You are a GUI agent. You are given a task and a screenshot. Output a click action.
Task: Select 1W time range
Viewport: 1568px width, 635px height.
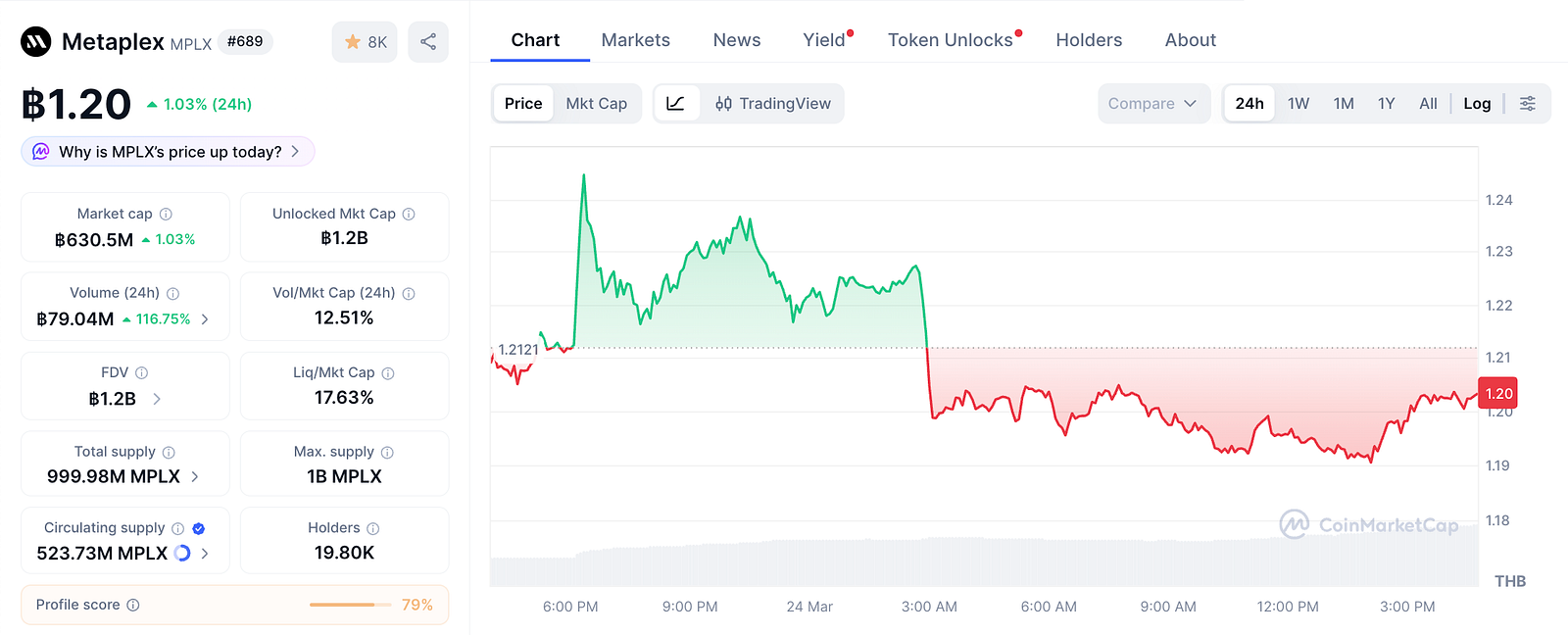pyautogui.click(x=1298, y=104)
